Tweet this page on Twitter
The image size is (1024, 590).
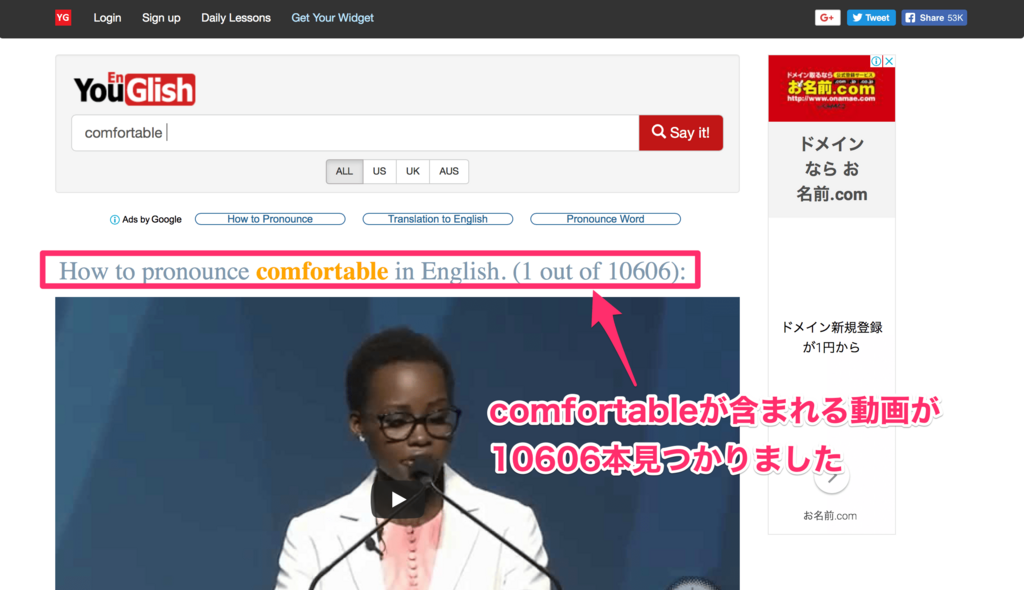871,18
